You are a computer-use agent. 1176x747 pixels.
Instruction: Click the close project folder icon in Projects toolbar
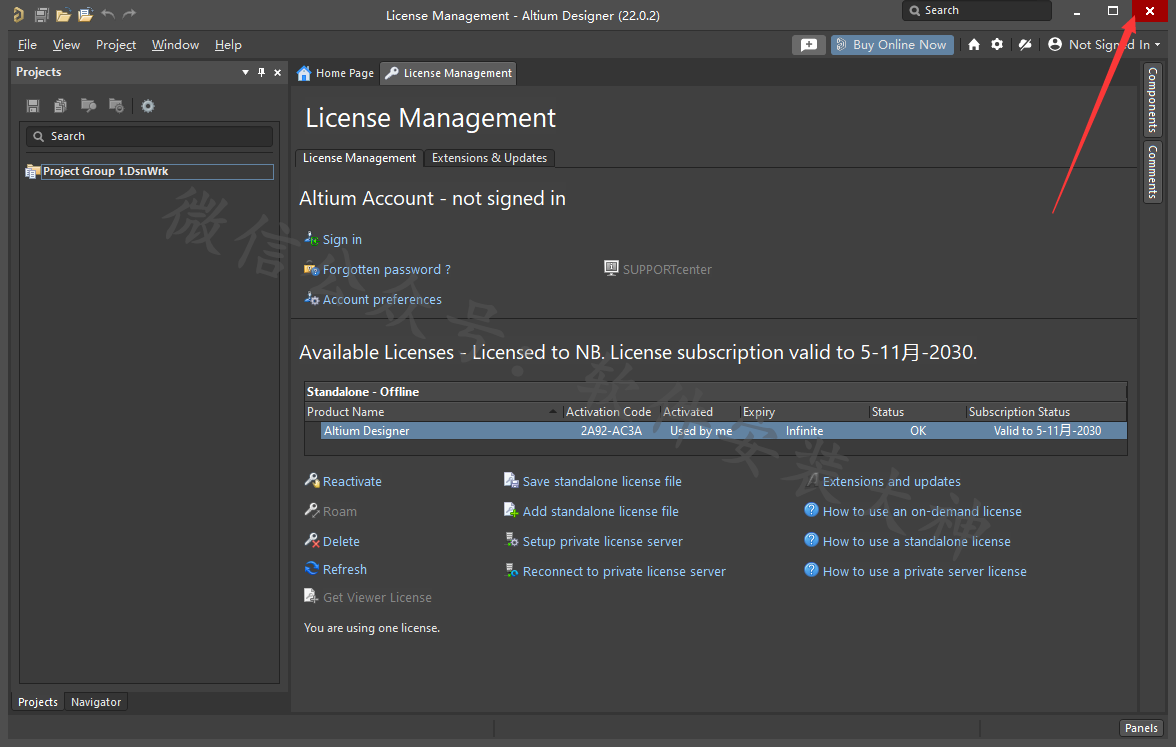pos(116,105)
